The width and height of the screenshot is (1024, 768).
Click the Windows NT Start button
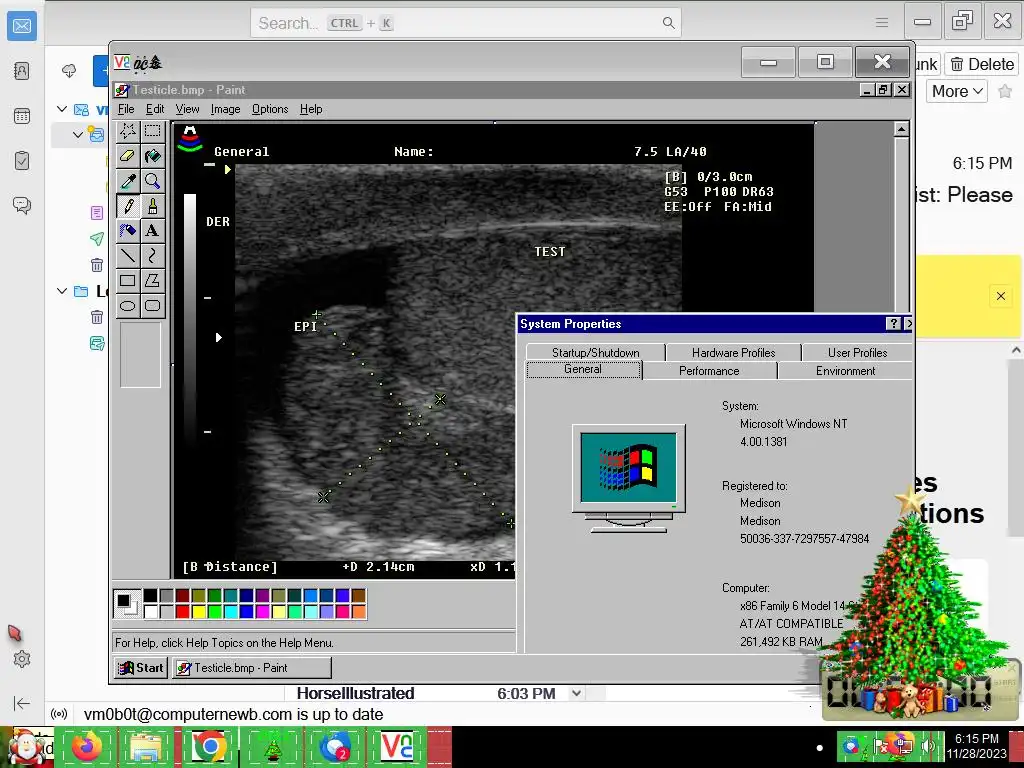click(140, 668)
